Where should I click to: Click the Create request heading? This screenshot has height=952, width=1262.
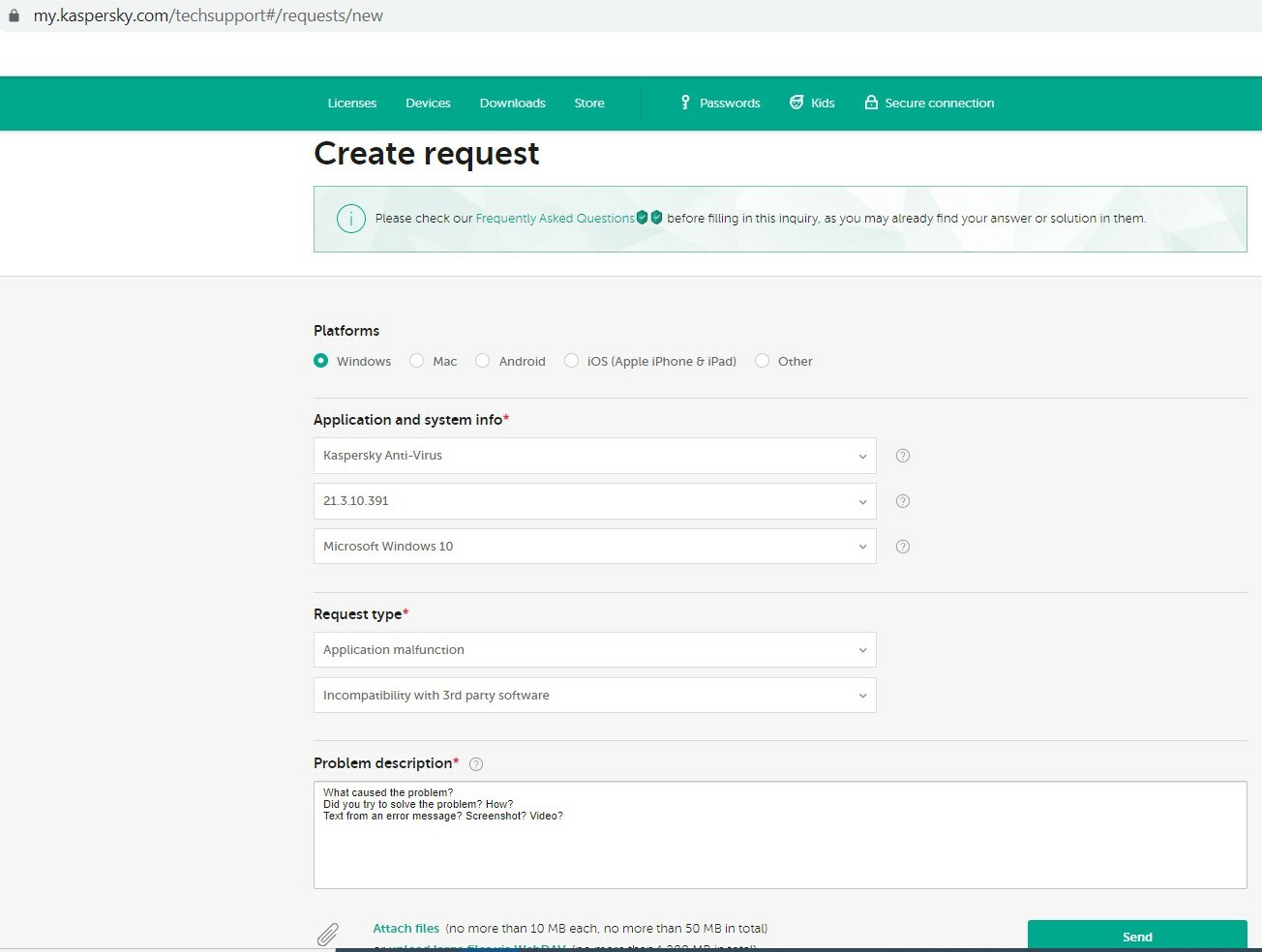[x=427, y=154]
